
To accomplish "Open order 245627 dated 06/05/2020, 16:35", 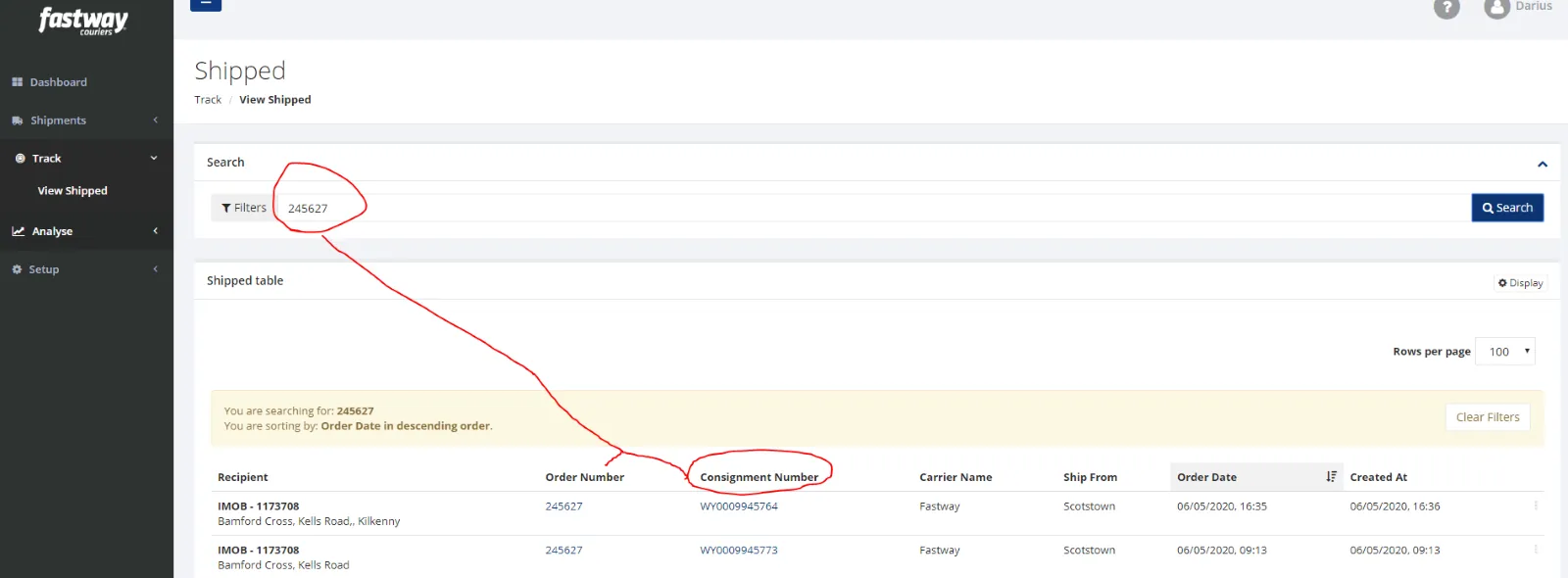I will (x=564, y=506).
